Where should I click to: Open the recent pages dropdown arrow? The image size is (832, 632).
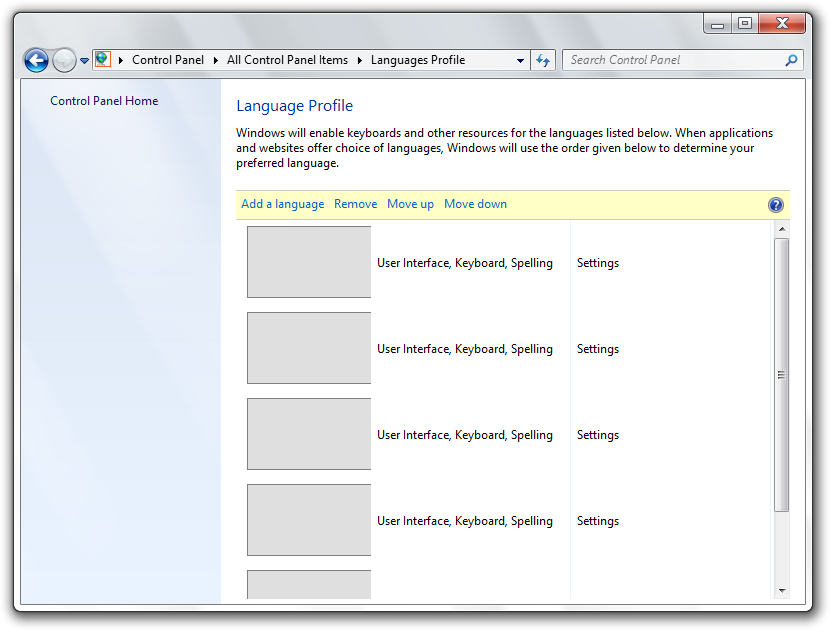click(x=84, y=61)
